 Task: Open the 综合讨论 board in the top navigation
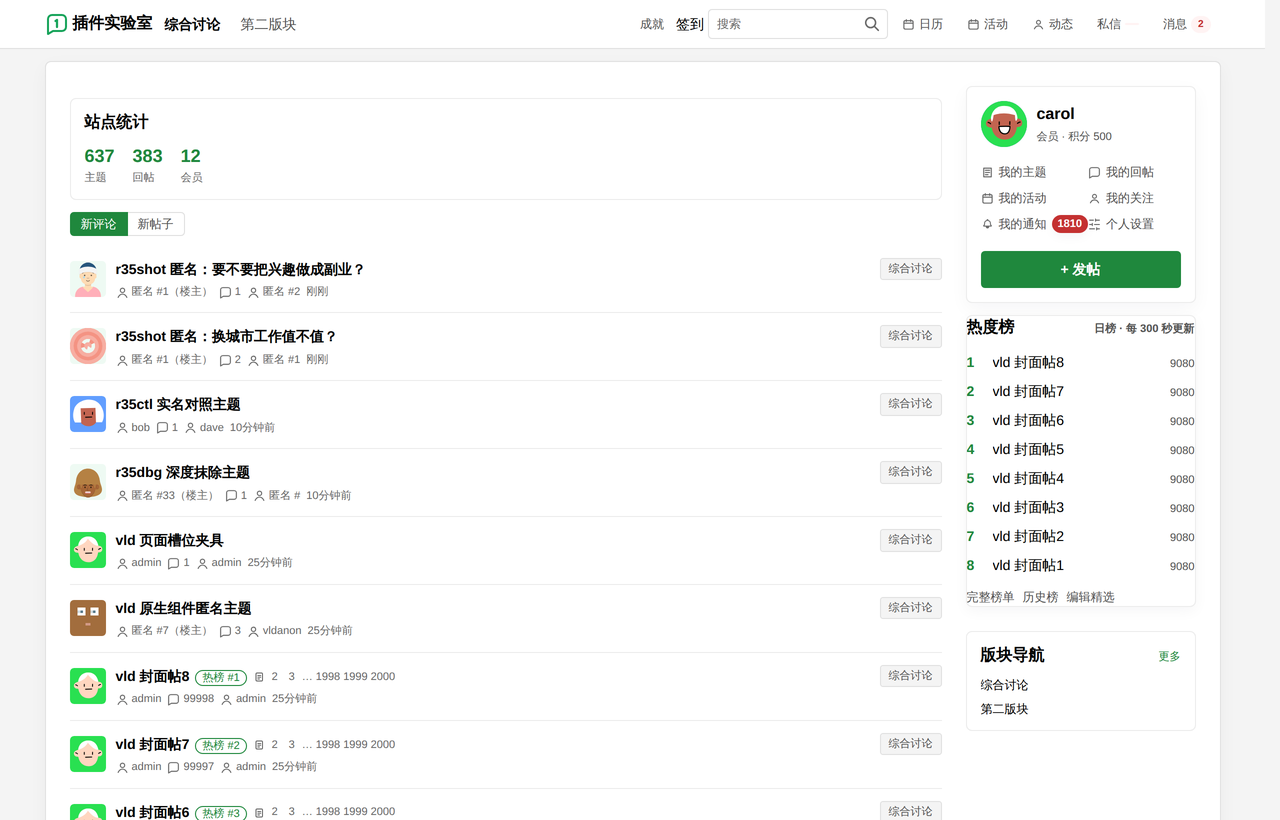tap(192, 24)
